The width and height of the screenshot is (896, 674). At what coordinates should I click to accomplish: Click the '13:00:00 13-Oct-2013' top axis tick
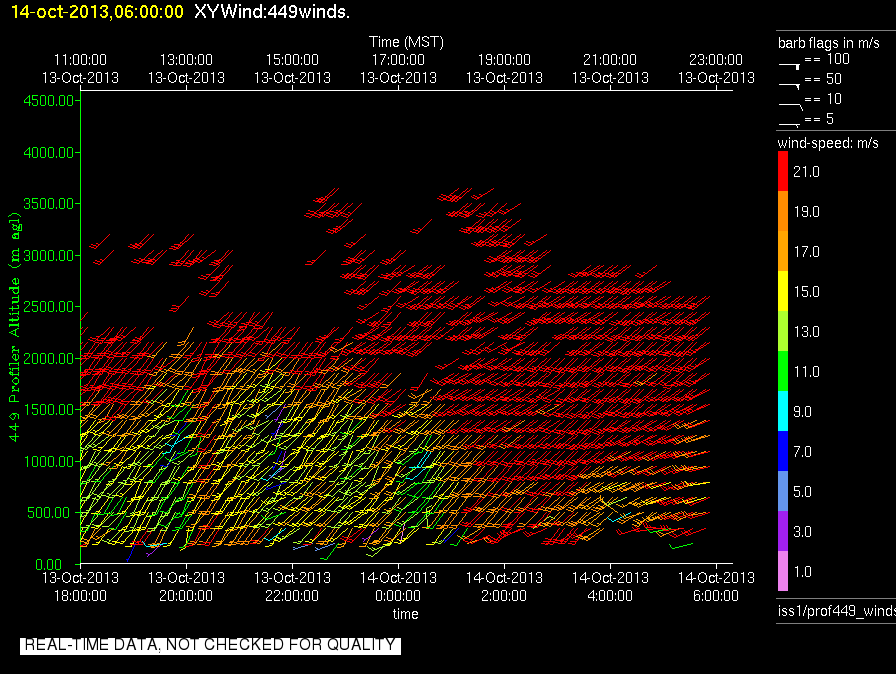point(186,69)
